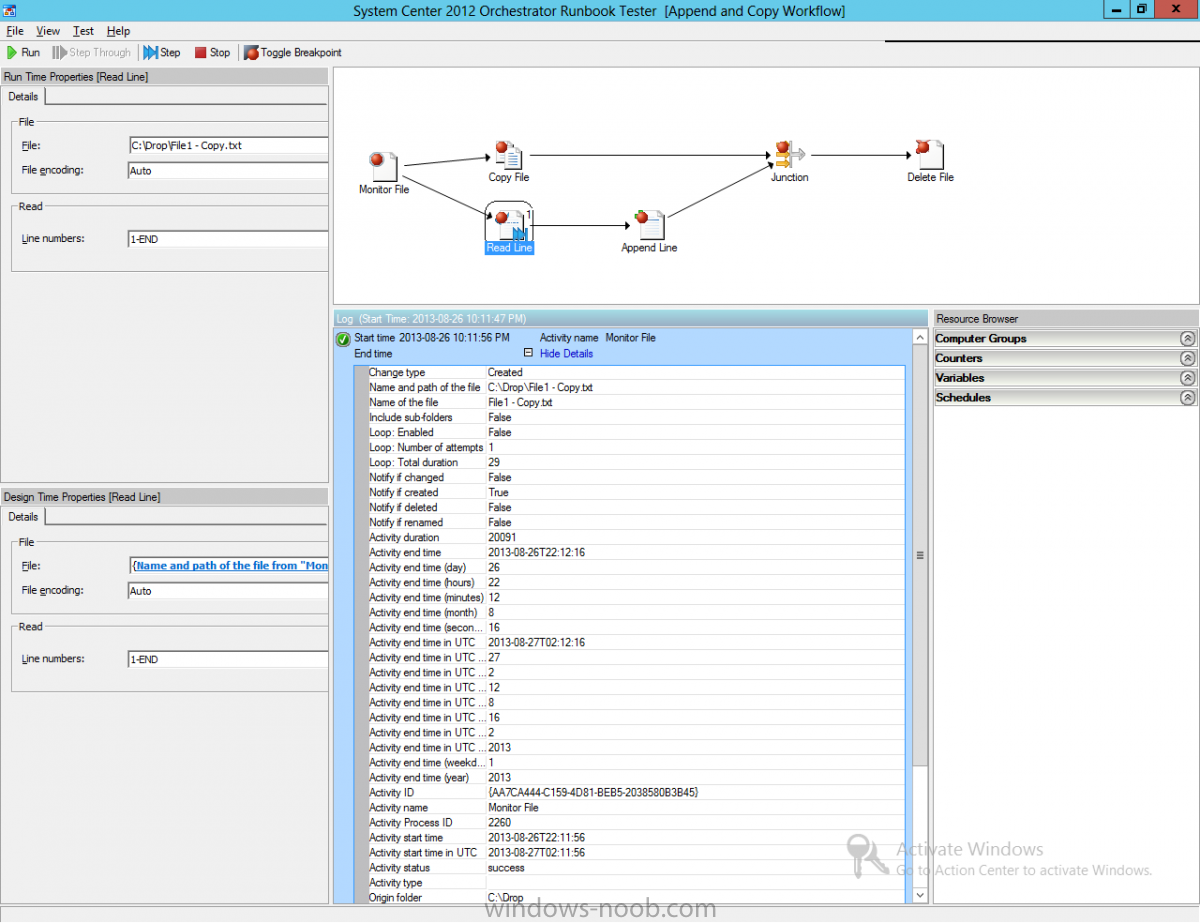The height and width of the screenshot is (923, 1200).
Task: Click Run Time File encoding field
Action: click(x=228, y=171)
